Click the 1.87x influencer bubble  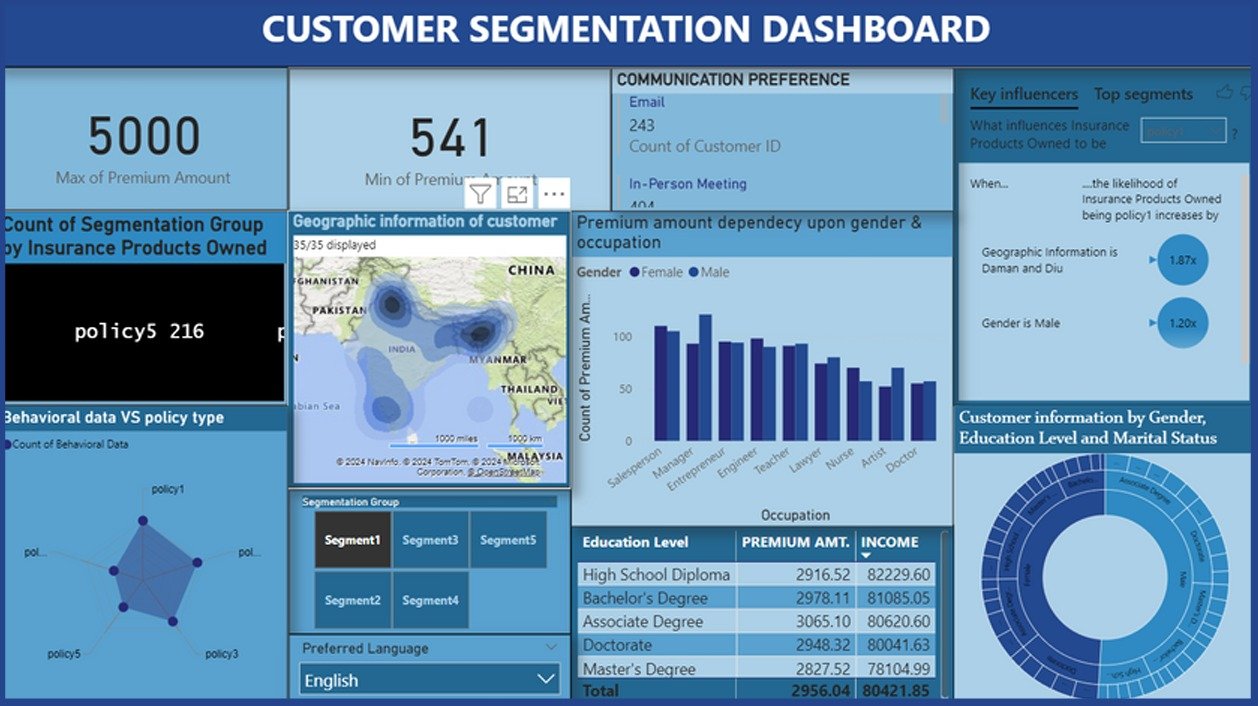[1182, 260]
